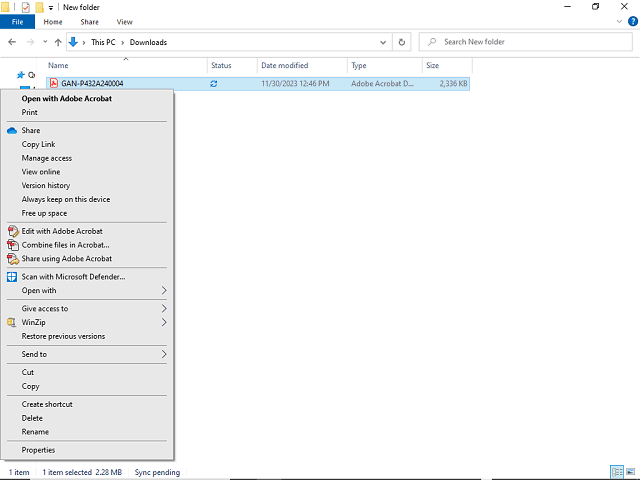Go up one folder level
This screenshot has height=480, width=640.
(x=58, y=42)
